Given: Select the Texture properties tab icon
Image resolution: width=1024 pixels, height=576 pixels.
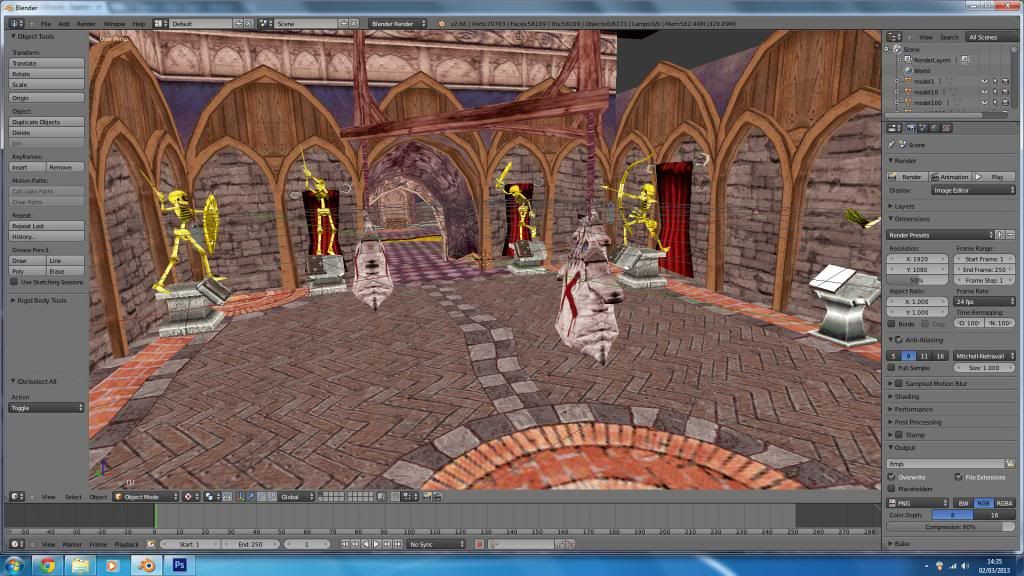Looking at the screenshot, I should 946,128.
